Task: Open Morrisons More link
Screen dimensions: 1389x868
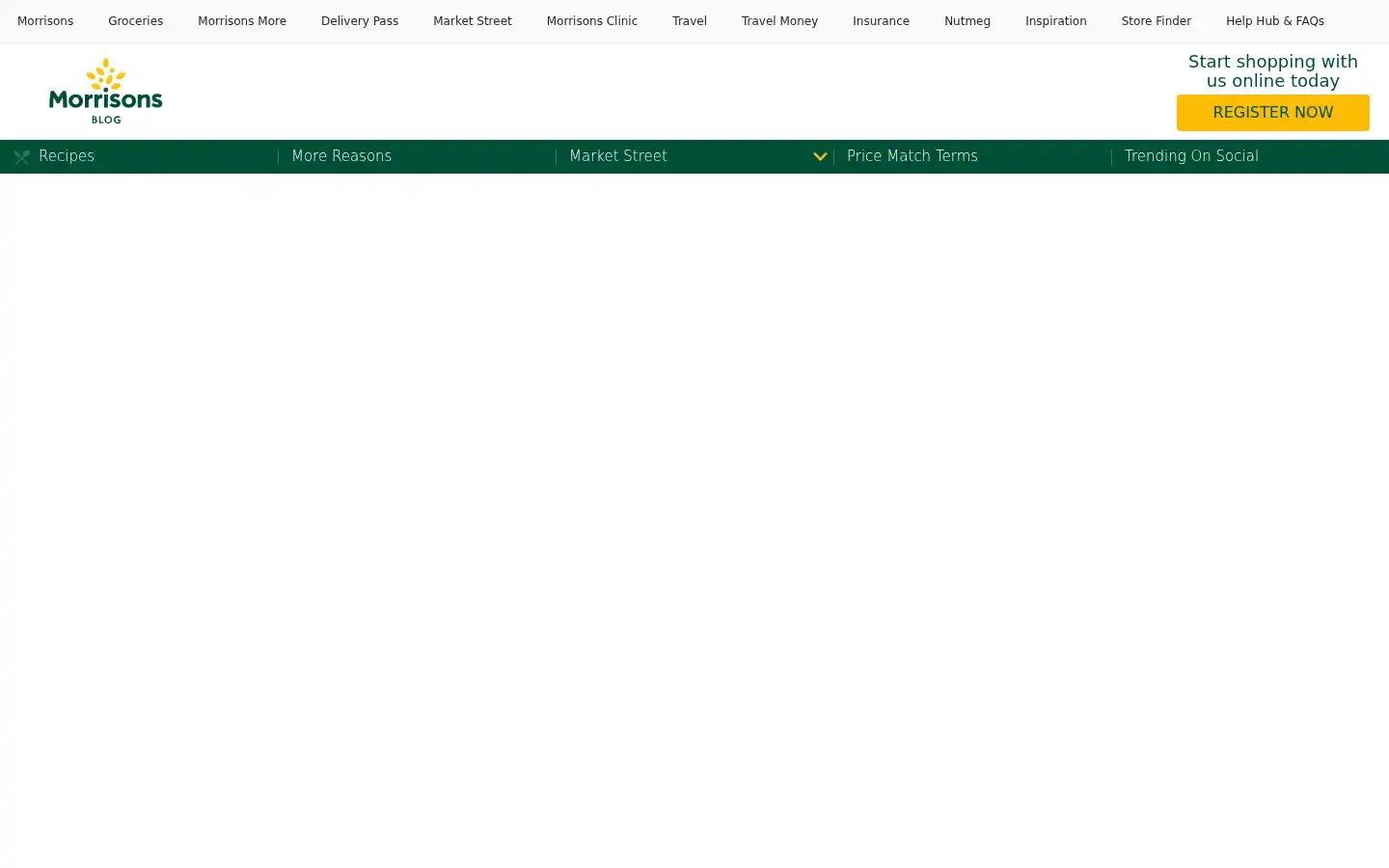Action: tap(242, 21)
